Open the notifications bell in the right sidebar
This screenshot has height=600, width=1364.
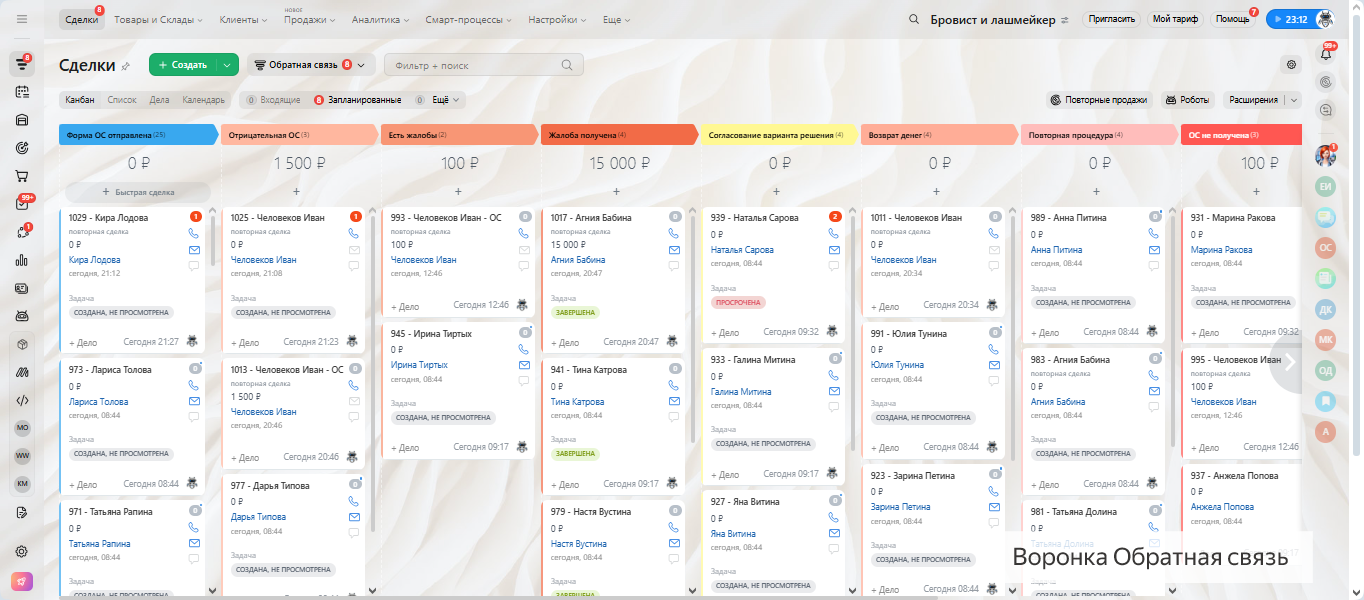coord(1327,54)
